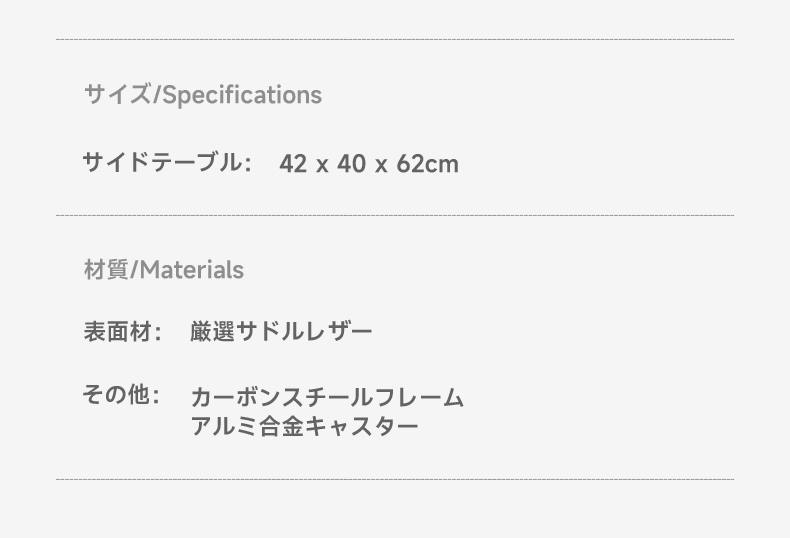
Task: Click the 厳選サドルレザー text
Action: pyautogui.click(x=281, y=331)
